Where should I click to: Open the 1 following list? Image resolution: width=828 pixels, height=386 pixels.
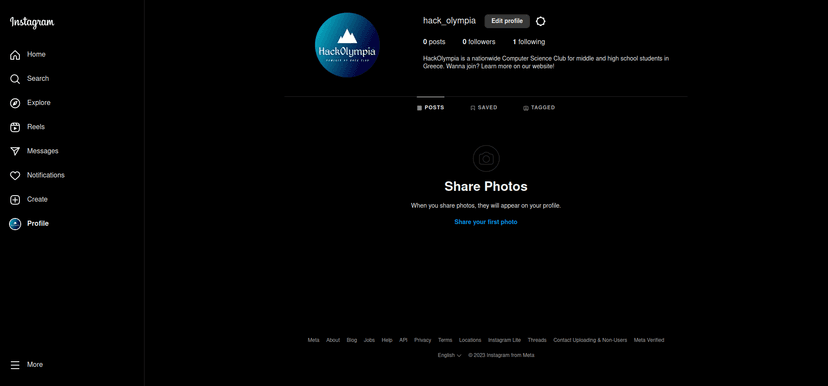529,42
